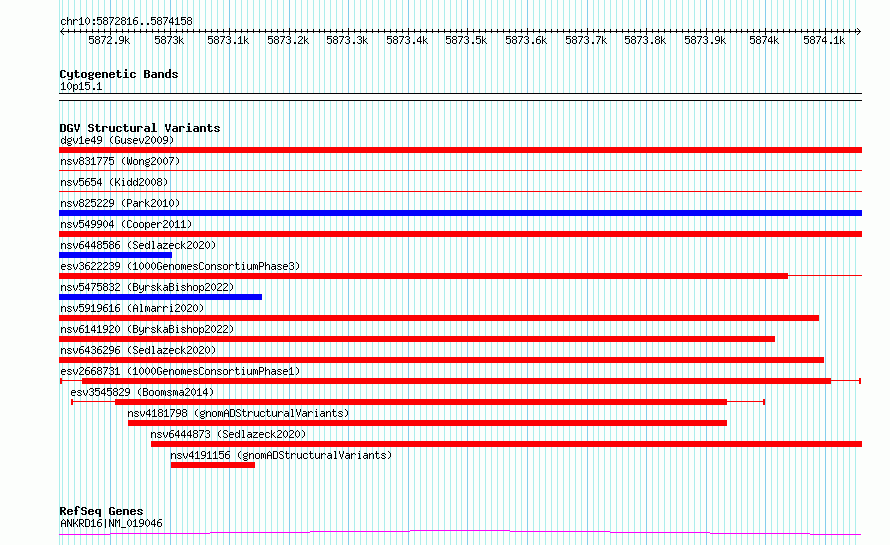Image resolution: width=890 pixels, height=545 pixels.
Task: Click the chr10:5872816..5874158 coordinate text
Action: pos(126,22)
